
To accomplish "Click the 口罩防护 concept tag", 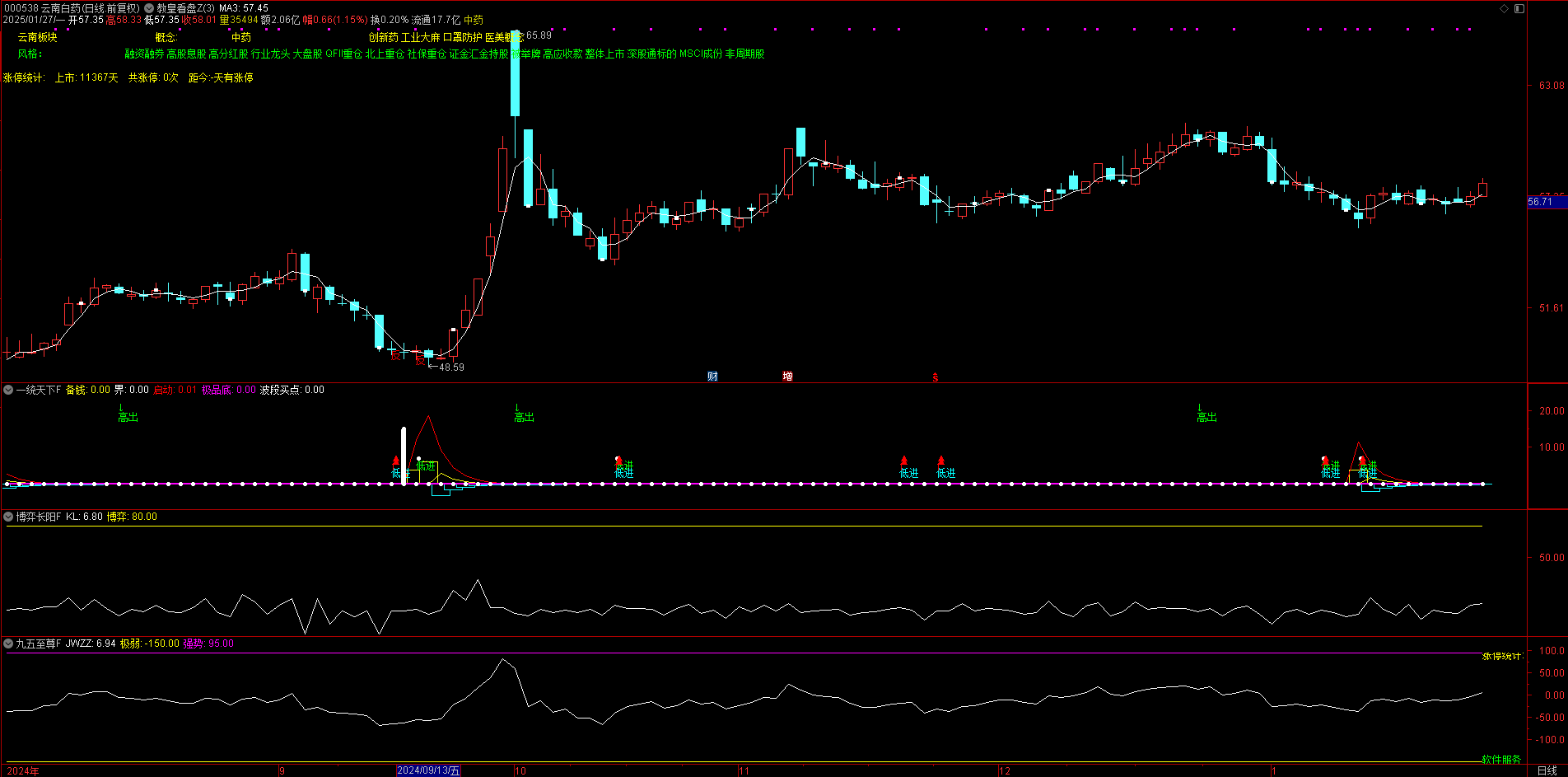I will coord(463,37).
